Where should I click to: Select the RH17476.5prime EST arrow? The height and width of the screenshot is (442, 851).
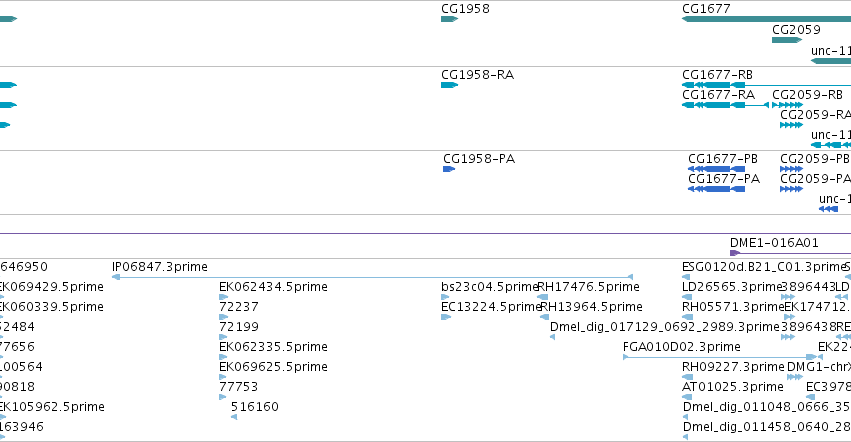pyautogui.click(x=542, y=297)
